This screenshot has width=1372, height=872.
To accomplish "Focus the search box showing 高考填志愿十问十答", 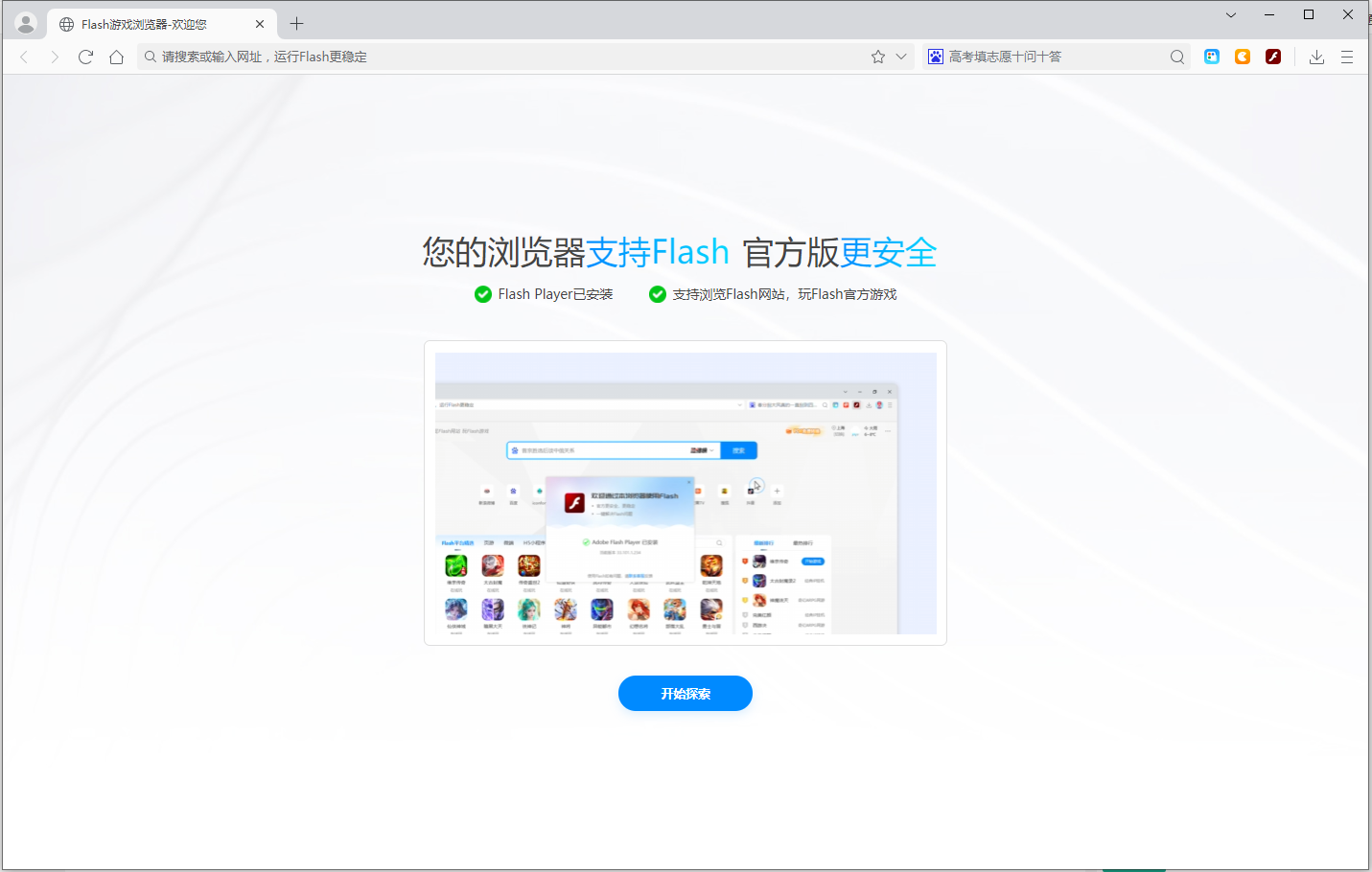I will (x=1055, y=57).
